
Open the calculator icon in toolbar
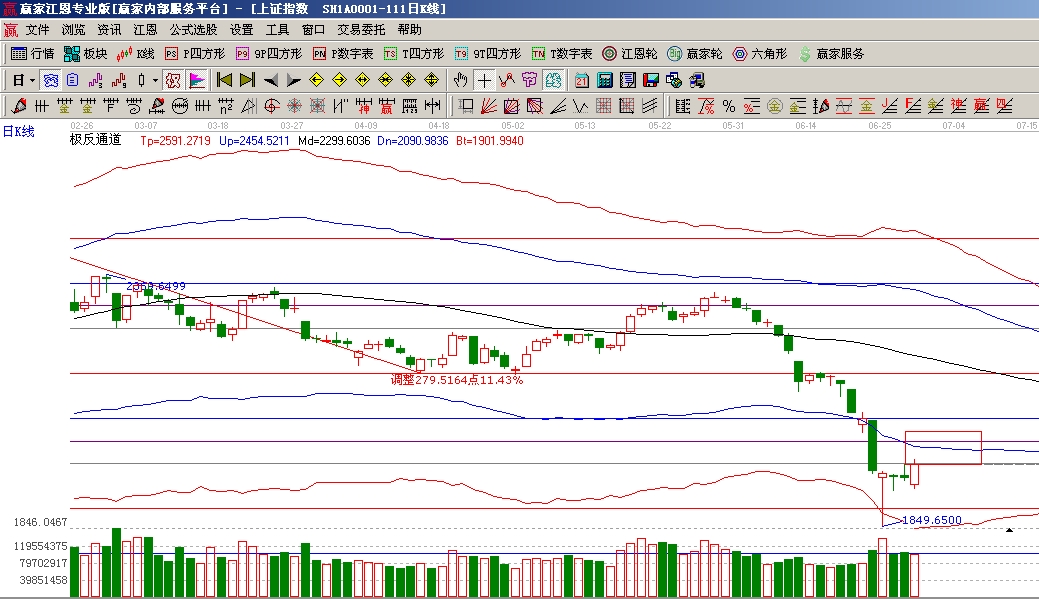605,80
